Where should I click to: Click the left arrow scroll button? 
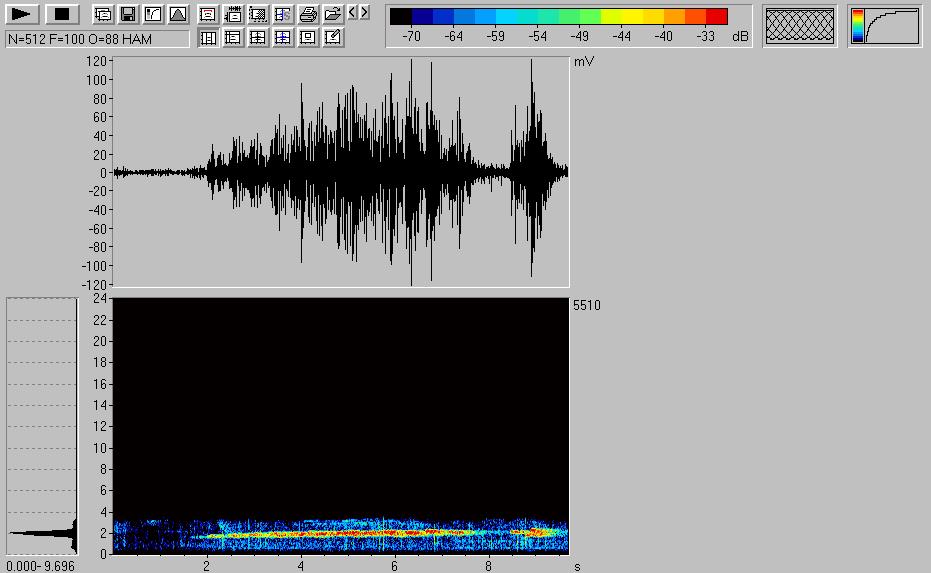pyautogui.click(x=352, y=13)
